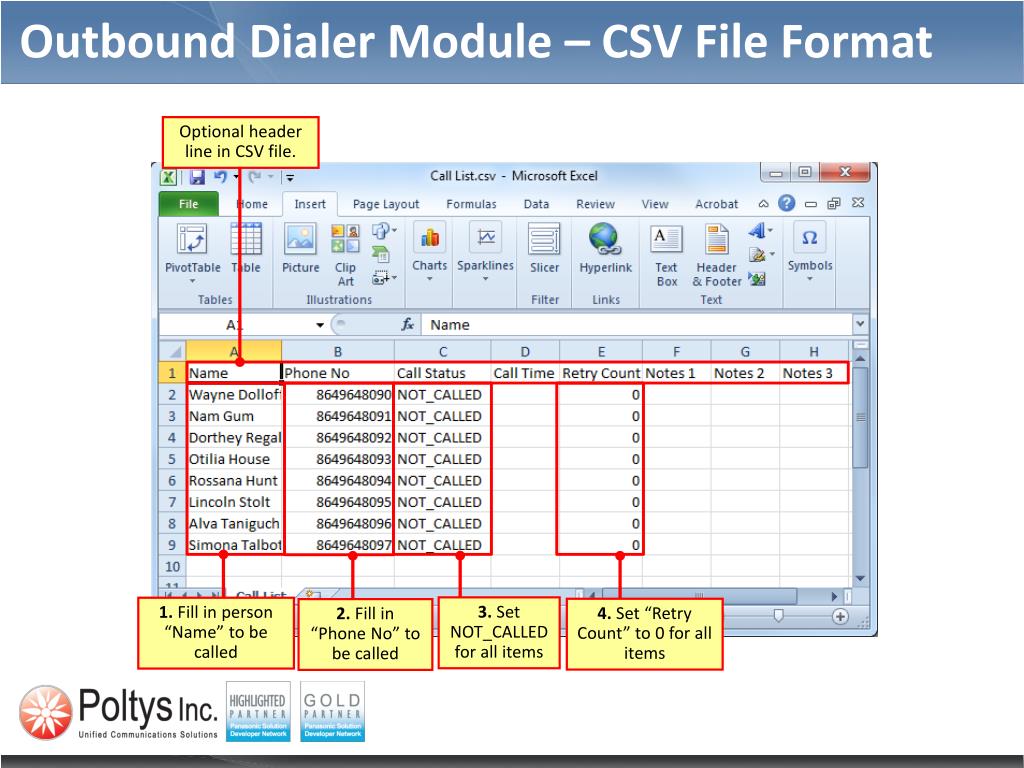The width and height of the screenshot is (1024, 768).
Task: Open the Name Box dropdown
Action: 320,325
